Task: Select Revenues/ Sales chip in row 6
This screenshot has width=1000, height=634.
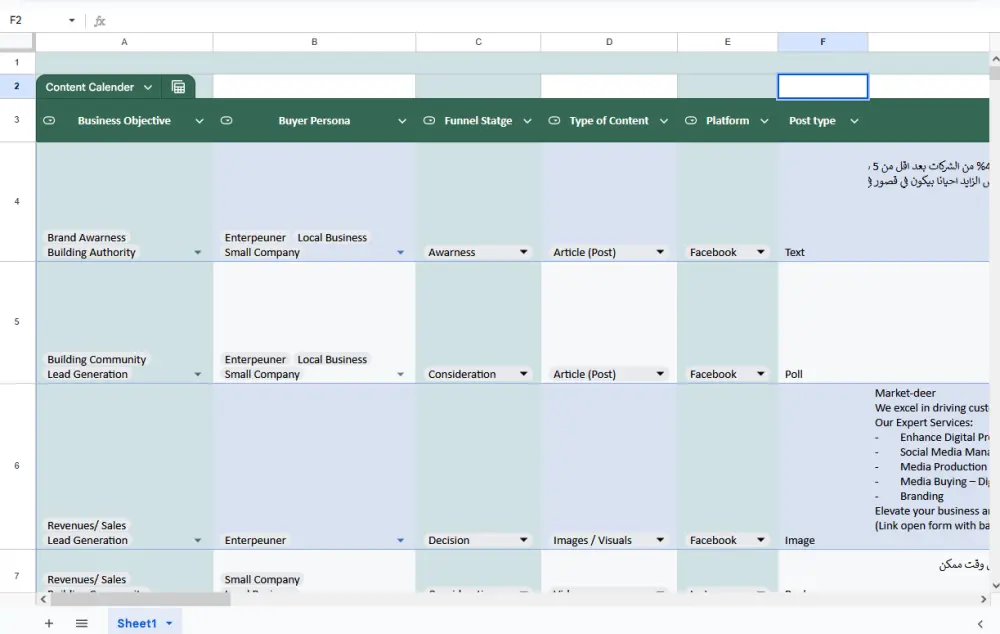Action: click(x=86, y=525)
